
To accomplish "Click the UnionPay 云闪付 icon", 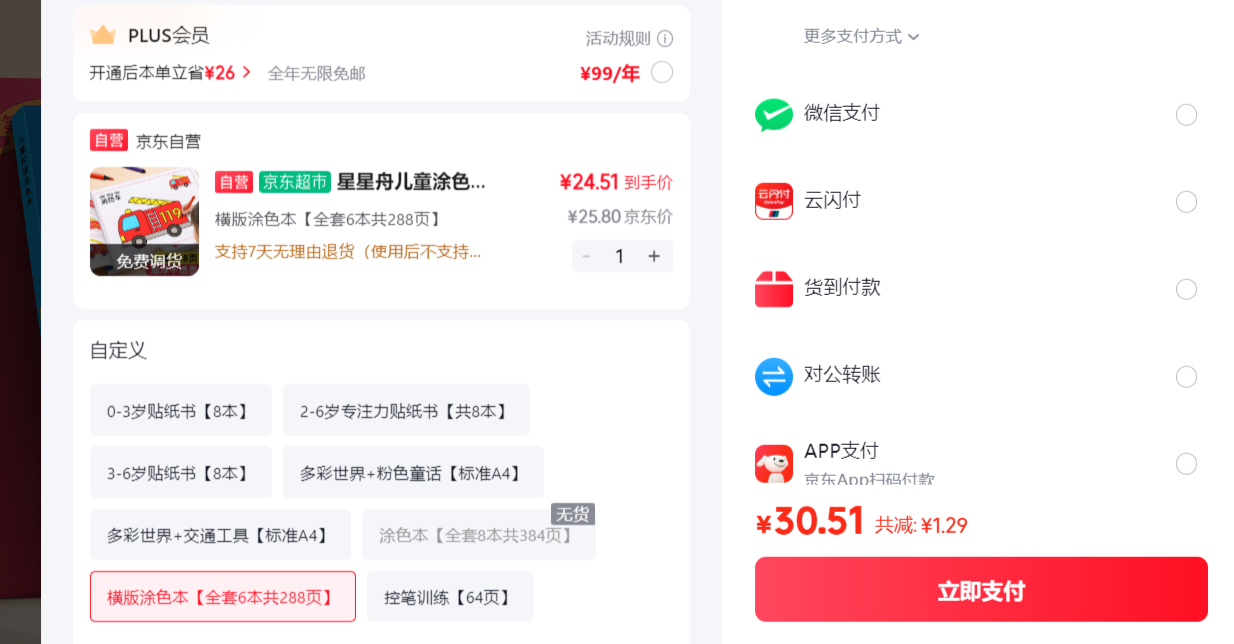I will pyautogui.click(x=773, y=202).
